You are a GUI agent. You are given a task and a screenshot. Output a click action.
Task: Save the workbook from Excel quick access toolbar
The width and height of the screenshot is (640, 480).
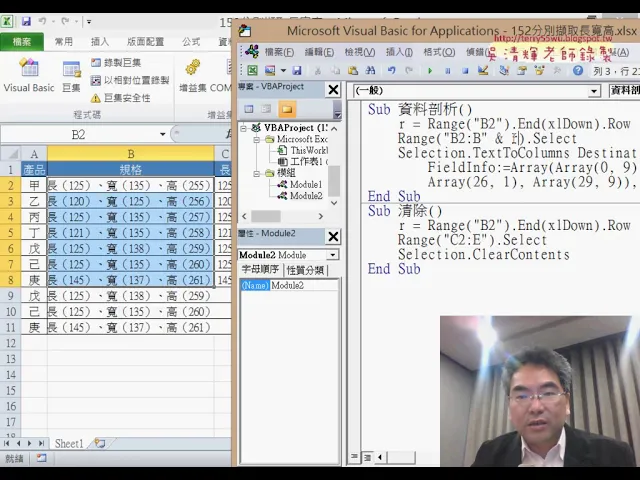(x=26, y=21)
